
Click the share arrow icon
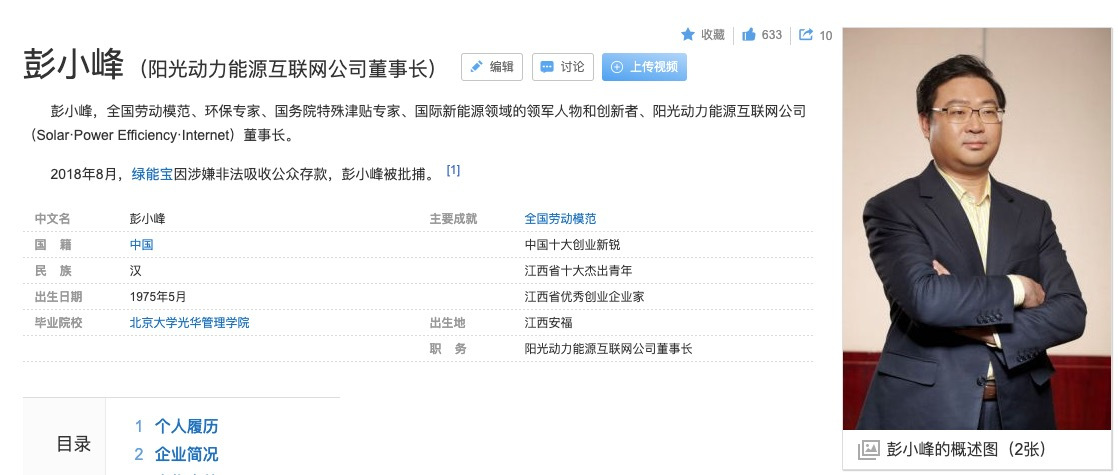806,34
